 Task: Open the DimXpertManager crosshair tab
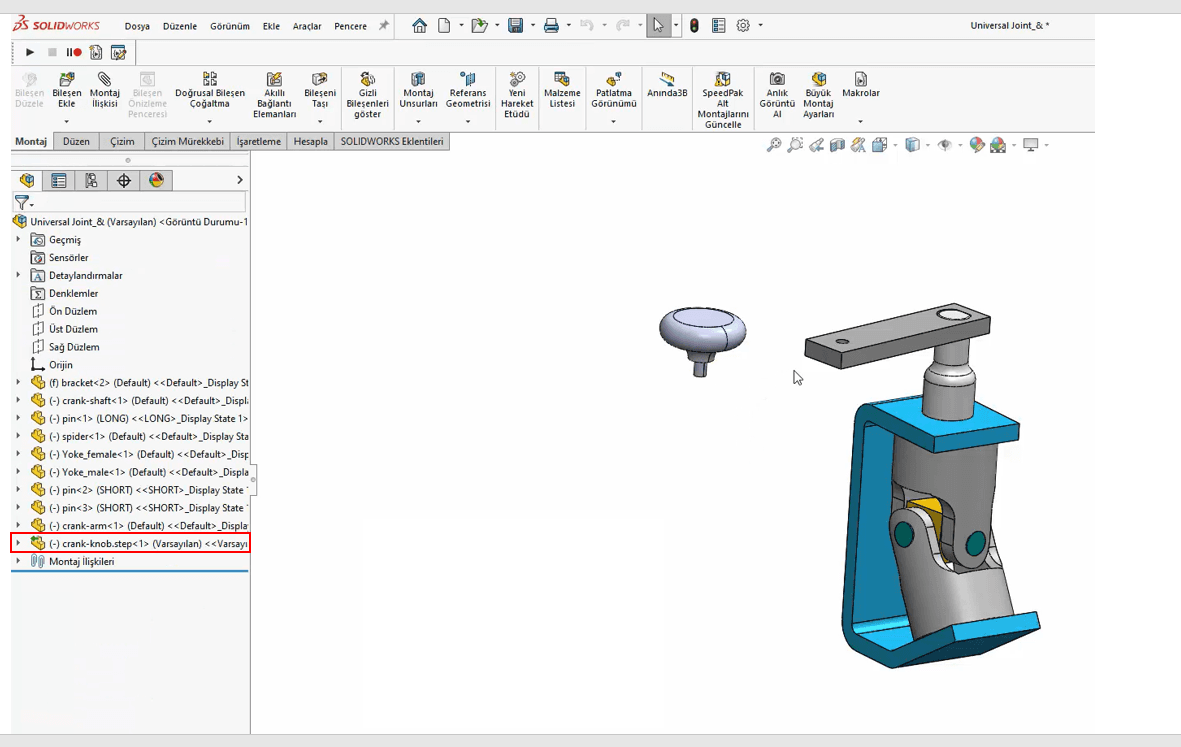click(x=124, y=180)
